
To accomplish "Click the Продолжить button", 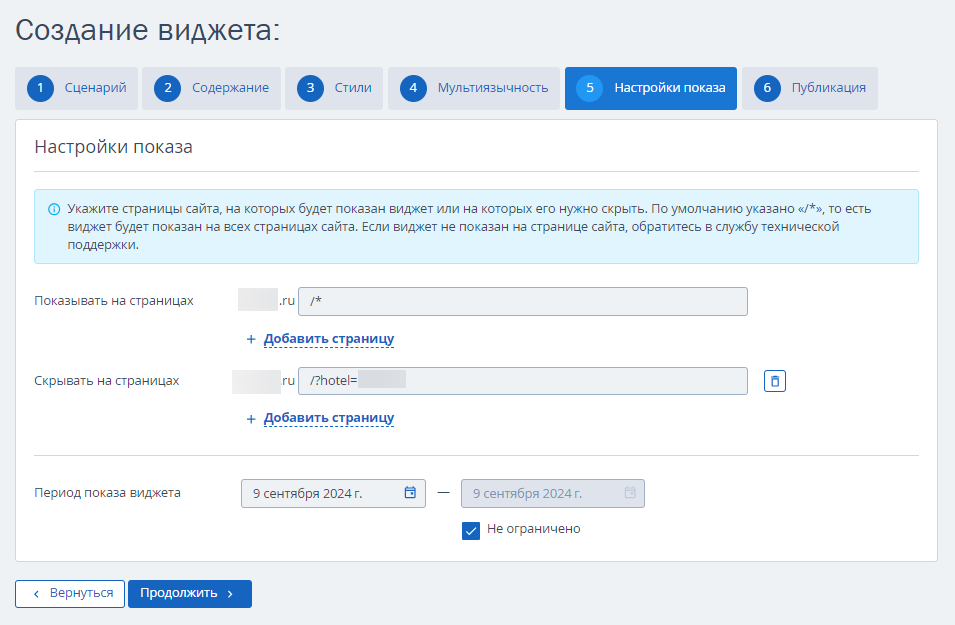I will pyautogui.click(x=189, y=594).
